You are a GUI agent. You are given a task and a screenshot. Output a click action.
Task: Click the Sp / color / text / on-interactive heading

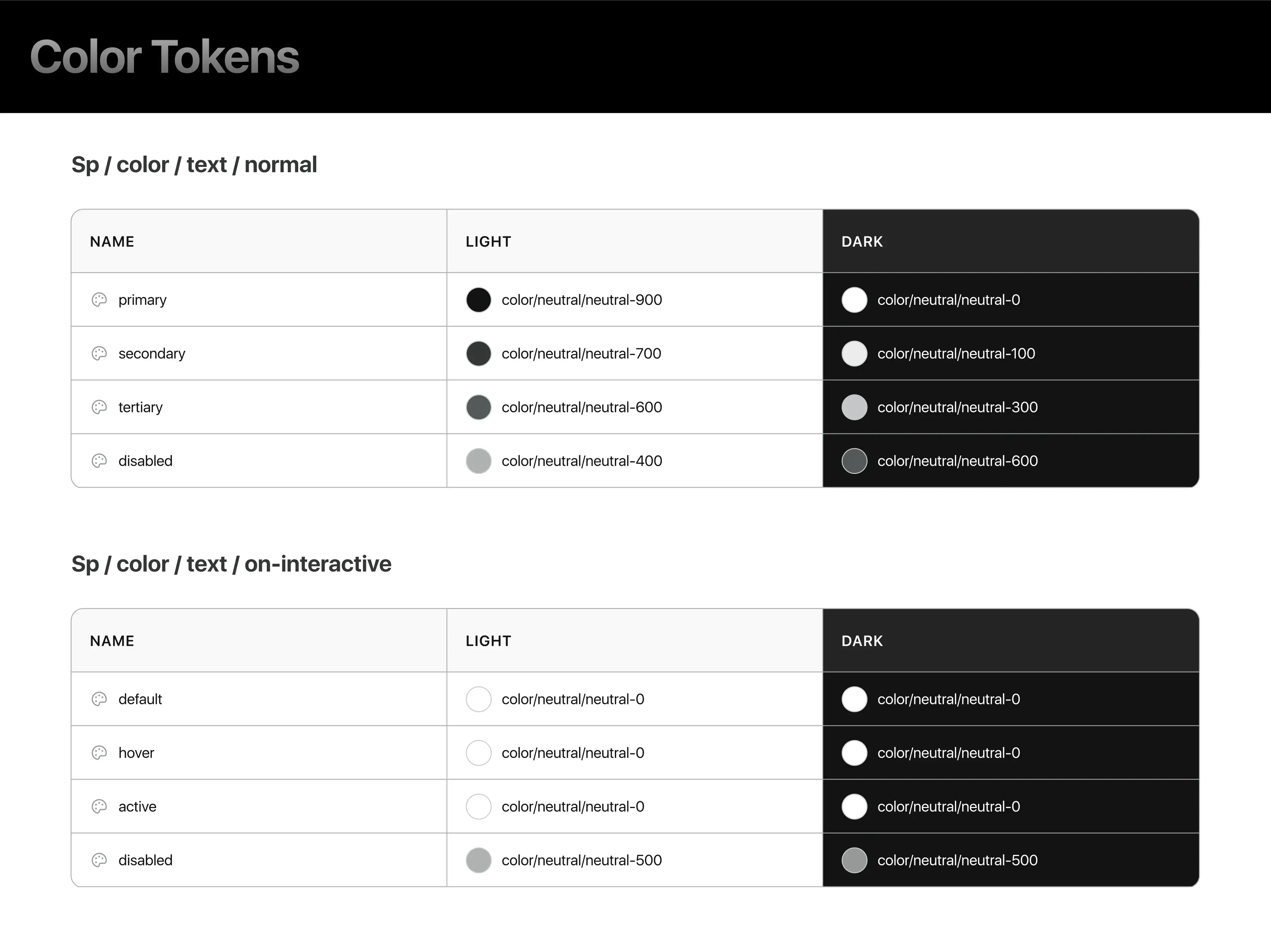tap(232, 564)
